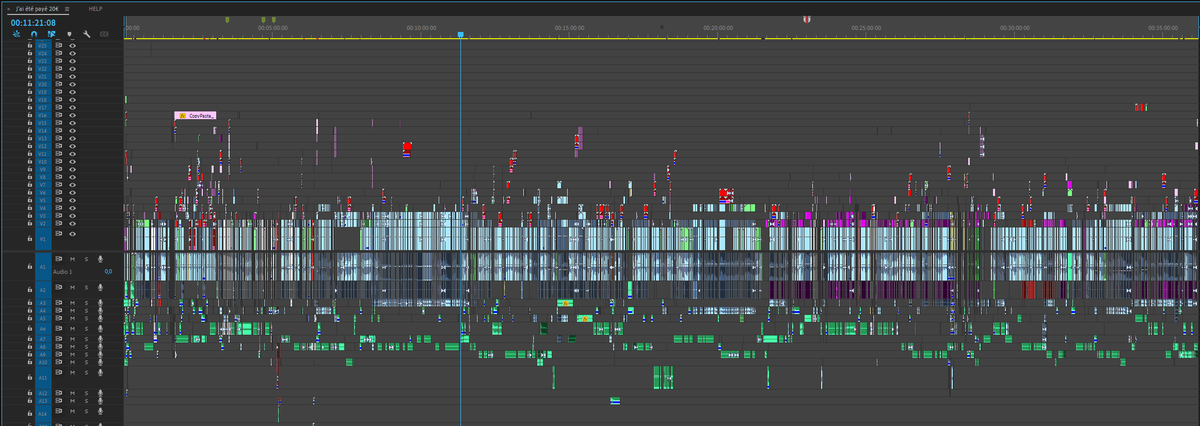Toggle Linked Selection icon
Screen dimensions: 1200x426
point(51,34)
